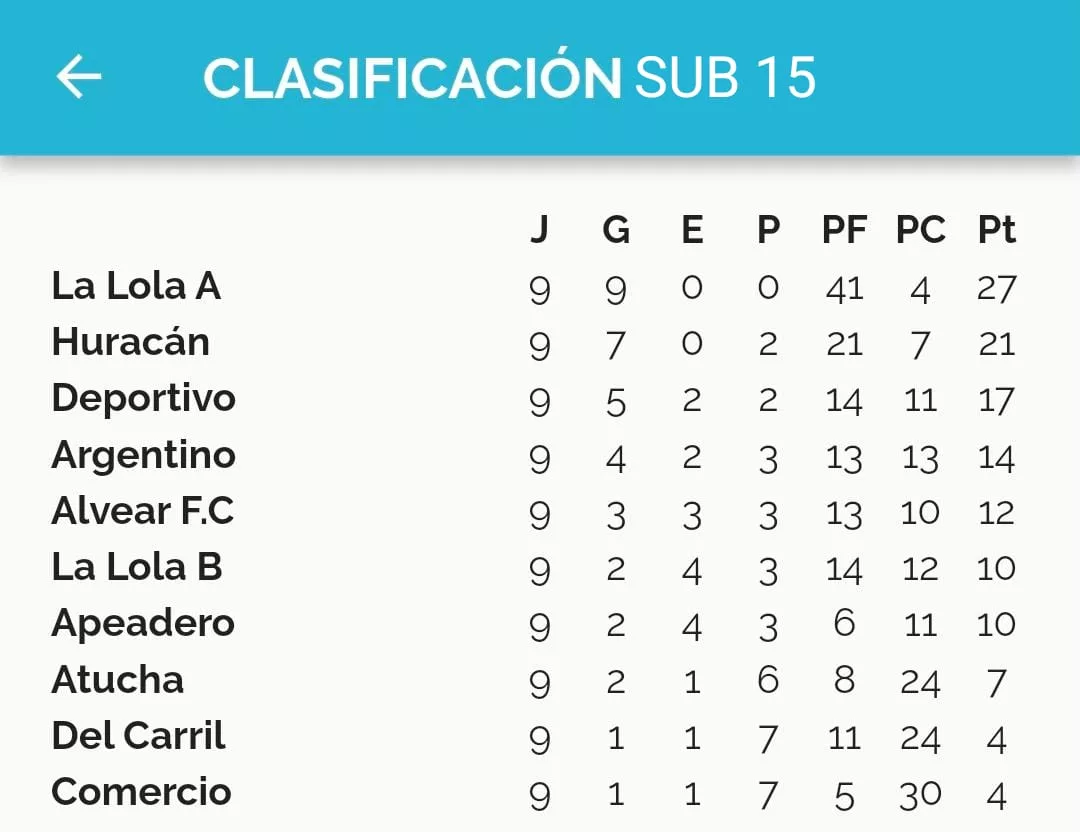1080x832 pixels.
Task: Tap the Argentino team name
Action: [144, 455]
